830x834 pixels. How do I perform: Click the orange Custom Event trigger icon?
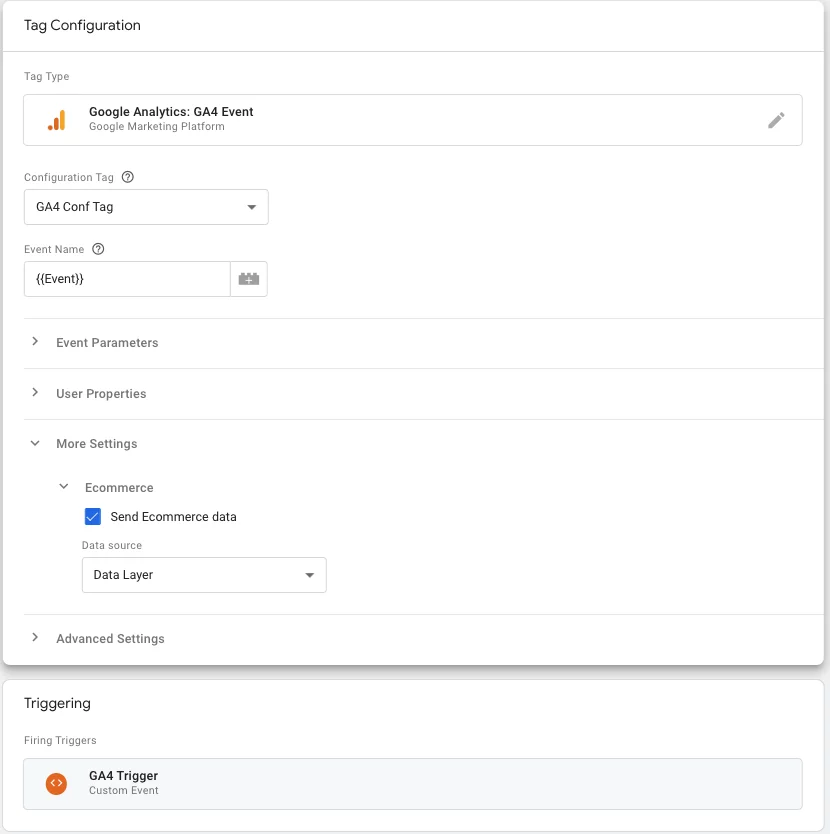[x=56, y=783]
